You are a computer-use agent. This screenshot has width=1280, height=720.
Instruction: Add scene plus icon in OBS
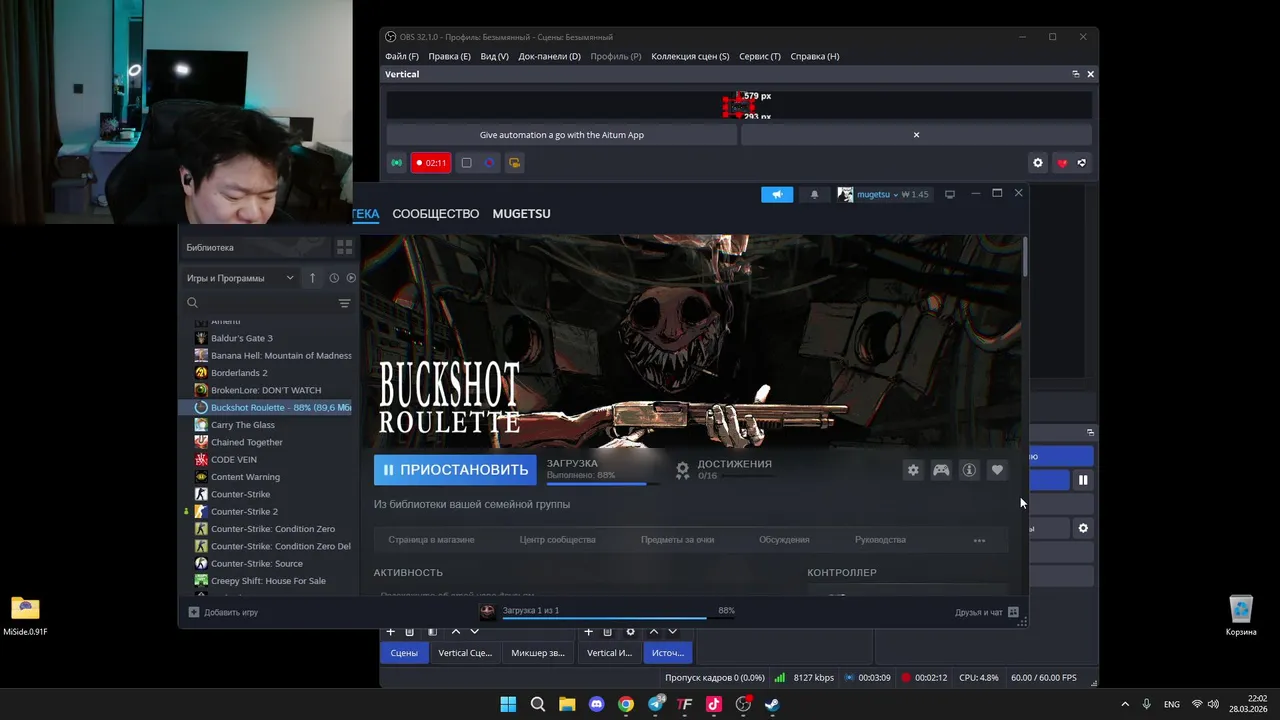tap(391, 632)
